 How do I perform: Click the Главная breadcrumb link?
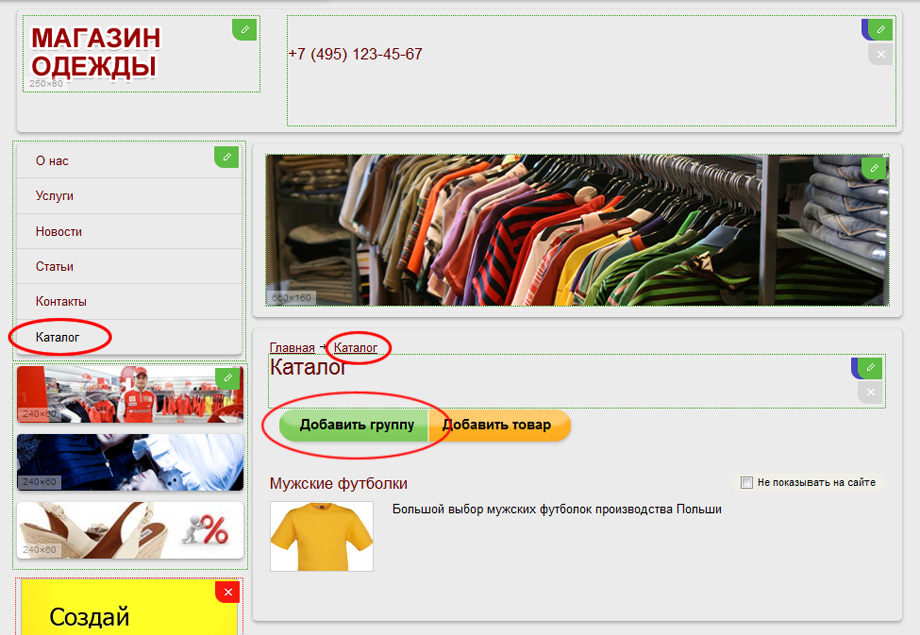(x=292, y=348)
